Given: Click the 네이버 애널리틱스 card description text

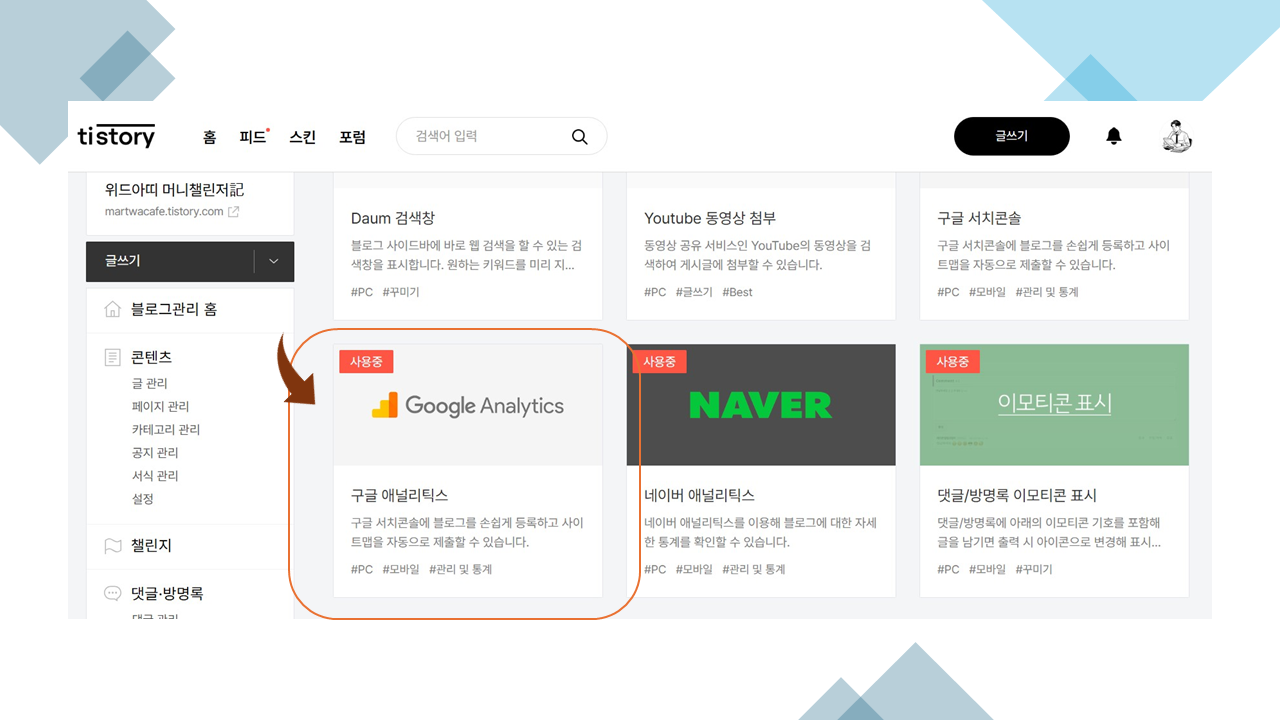Looking at the screenshot, I should click(760, 533).
